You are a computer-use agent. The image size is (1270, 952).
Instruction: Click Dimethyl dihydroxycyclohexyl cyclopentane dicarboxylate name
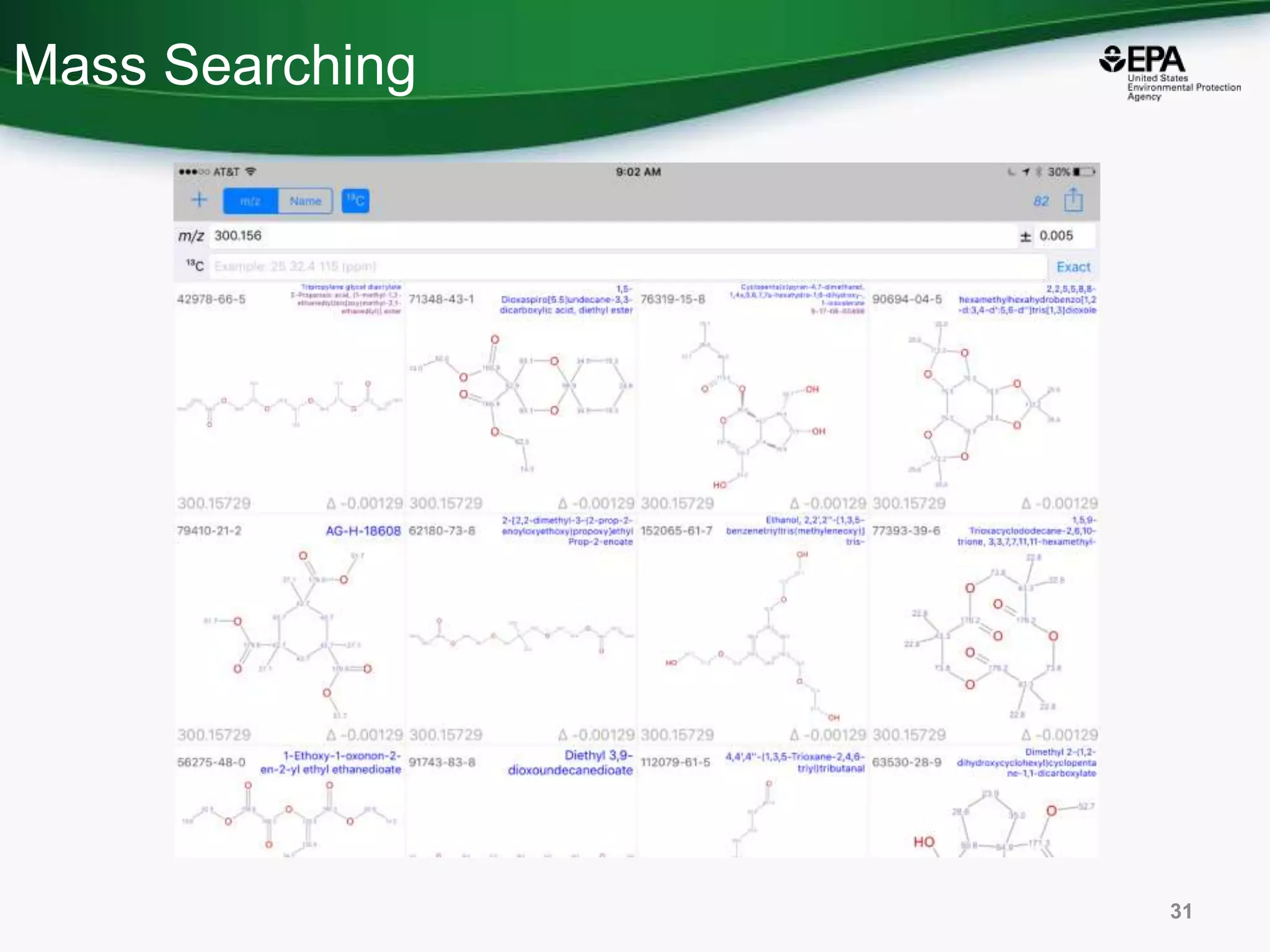coord(1026,763)
